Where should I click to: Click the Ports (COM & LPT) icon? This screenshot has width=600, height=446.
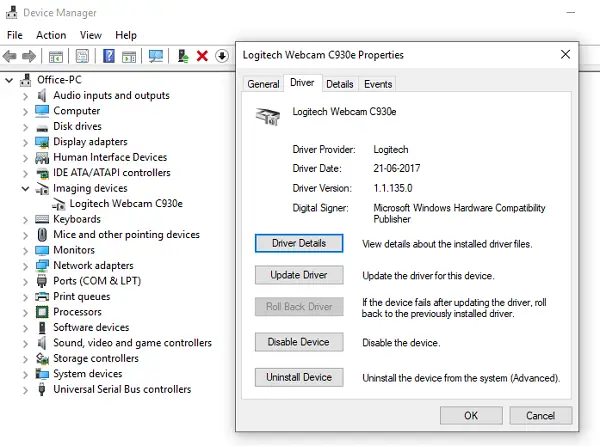click(x=42, y=281)
